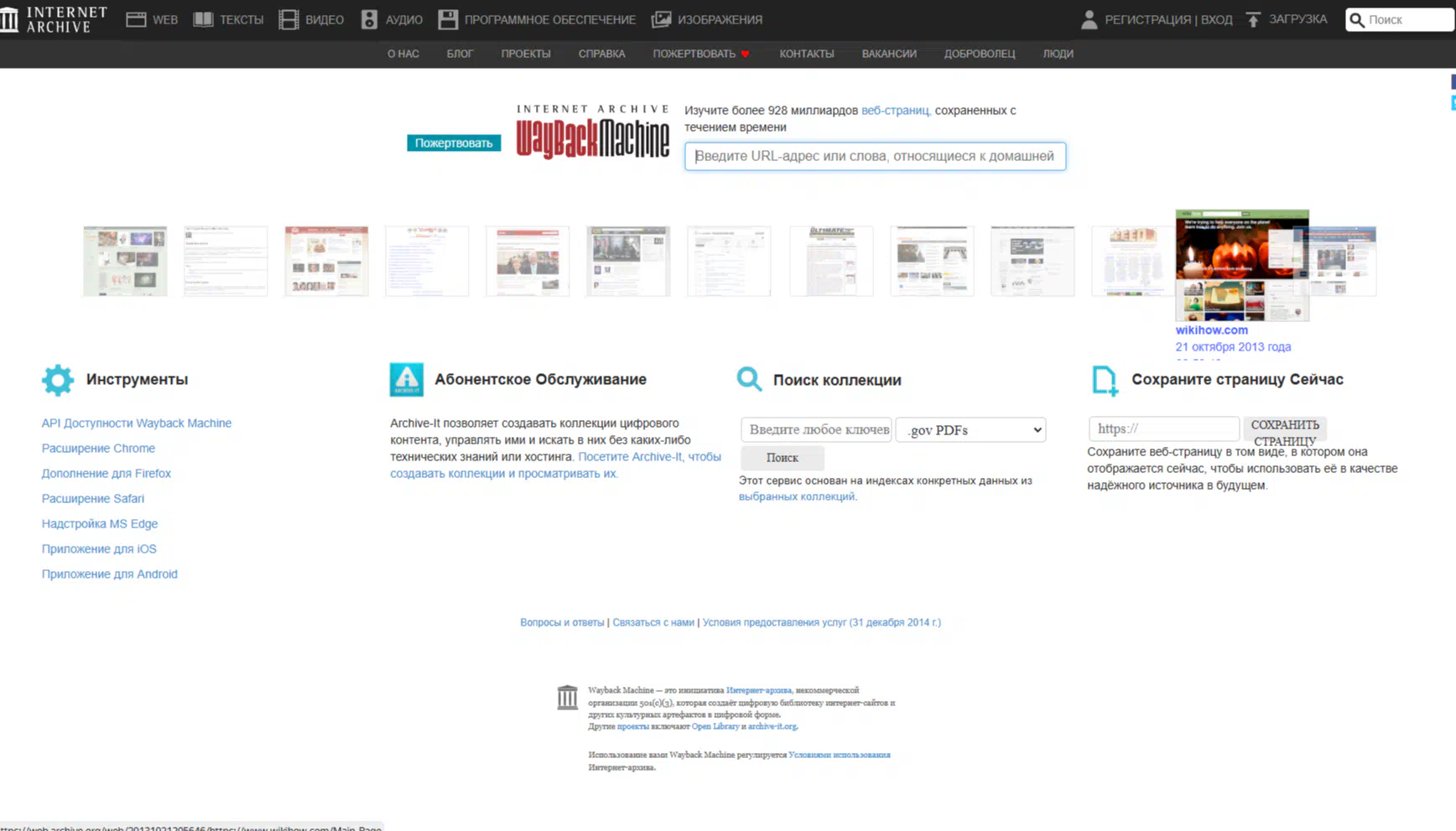The image size is (1456, 831).
Task: Focus the https:// save page field
Action: tap(1163, 429)
